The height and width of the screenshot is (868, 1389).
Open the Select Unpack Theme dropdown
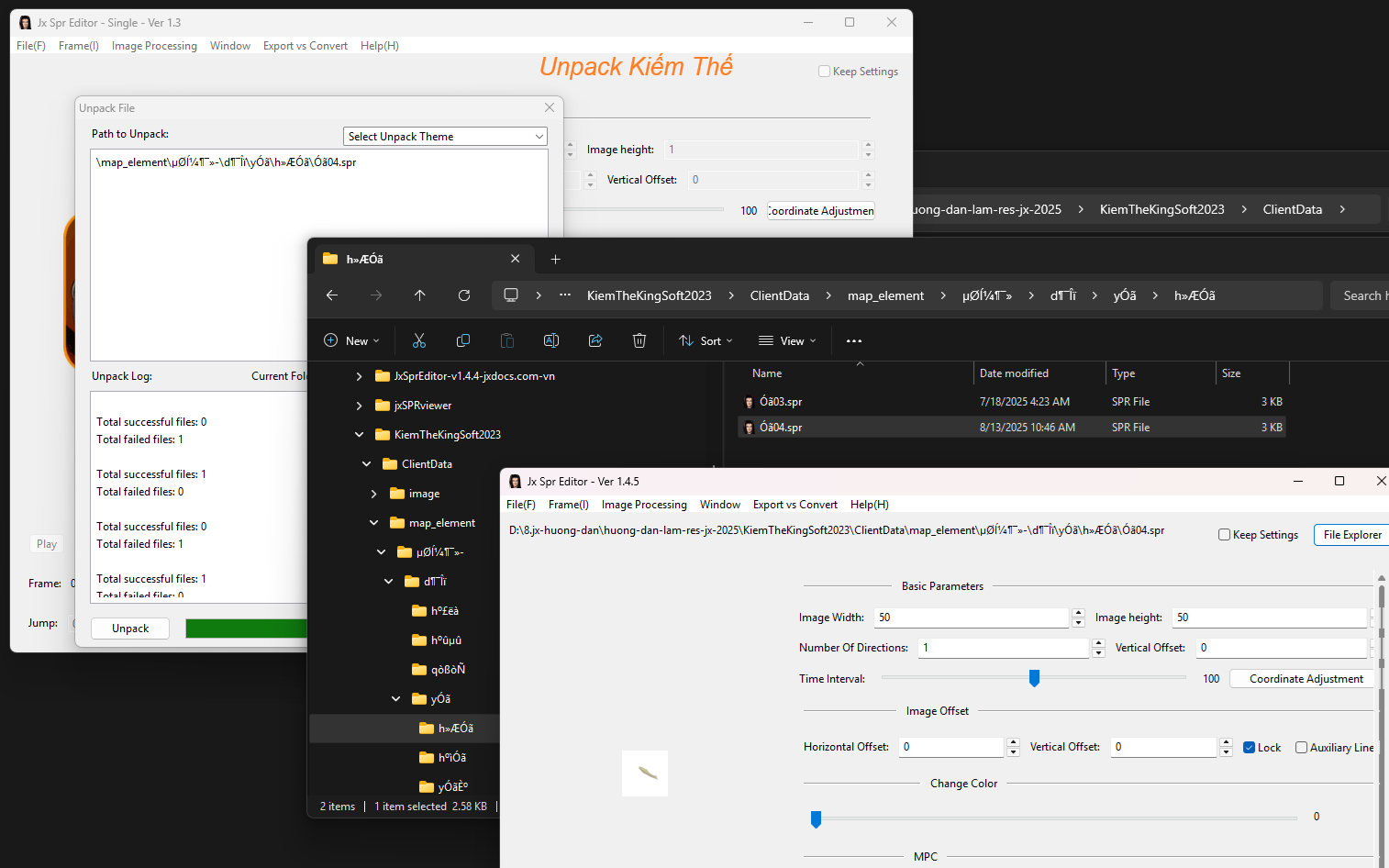click(x=446, y=137)
